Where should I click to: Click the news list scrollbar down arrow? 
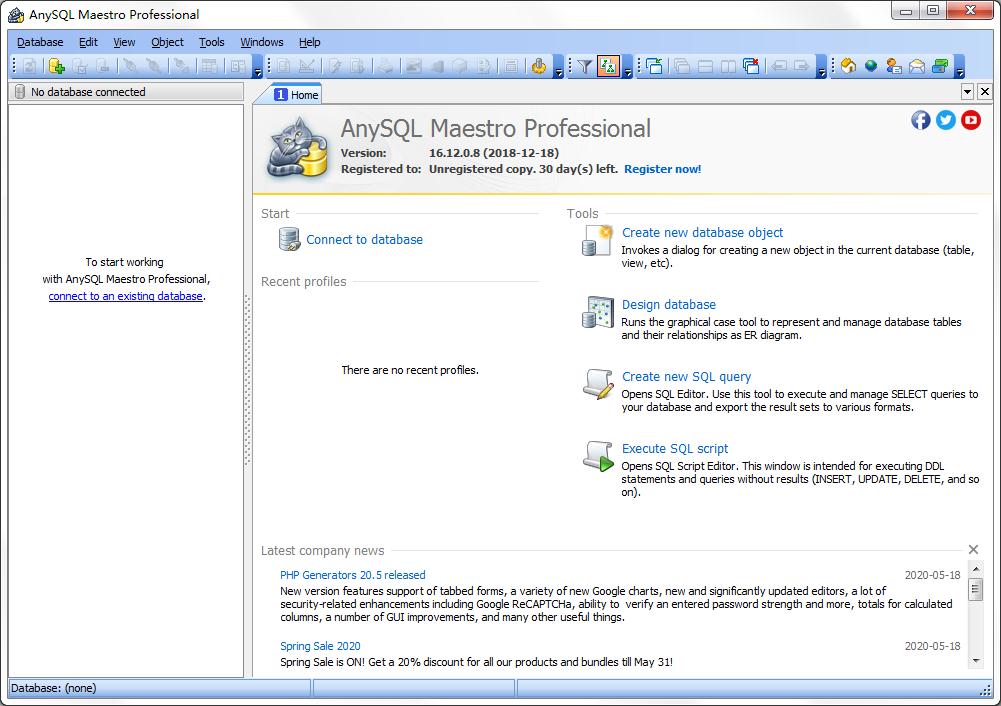click(x=976, y=660)
